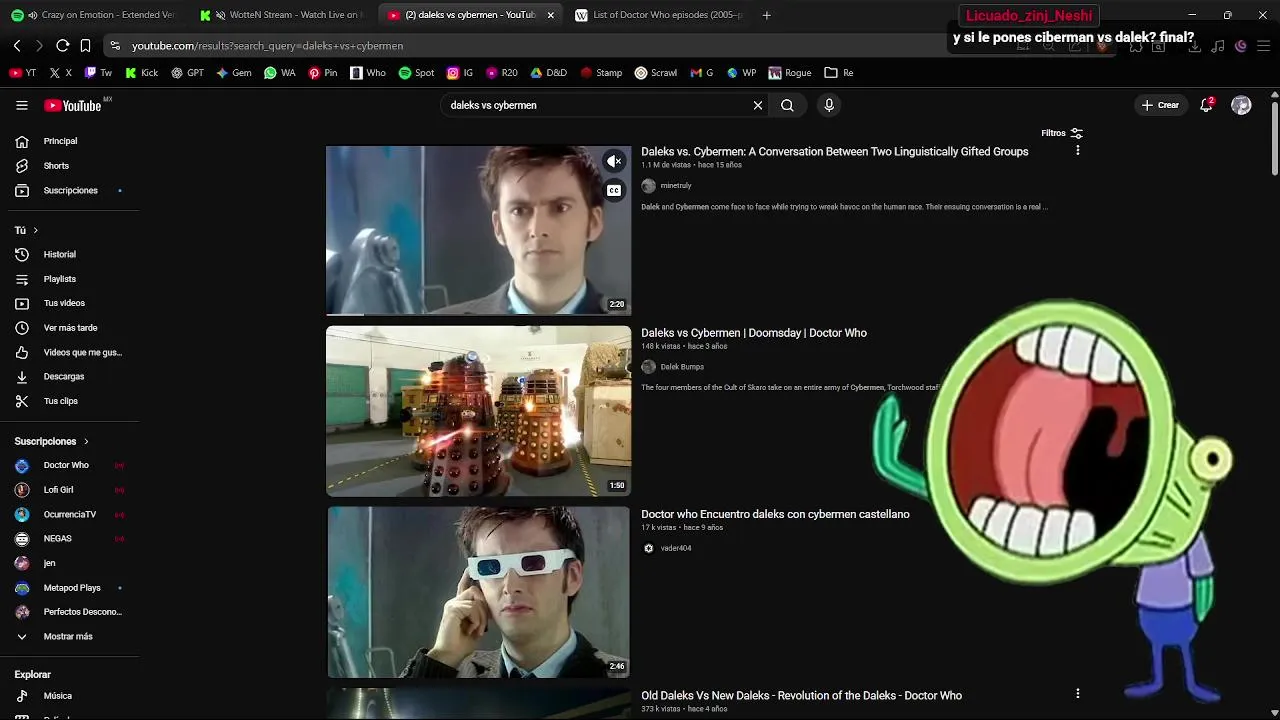Reload the current page
Screen dimensions: 1280x720
pos(62,46)
